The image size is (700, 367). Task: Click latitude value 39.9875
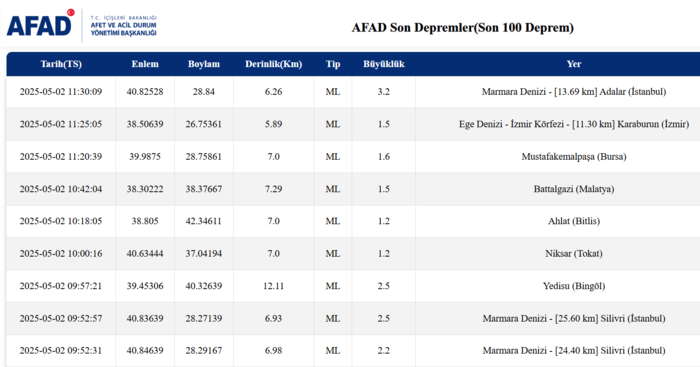[145, 157]
